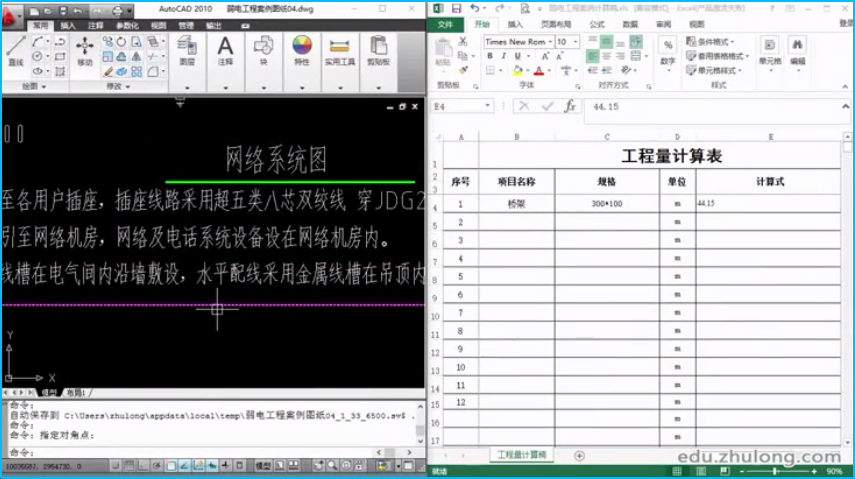Open the Conditional Formatting (条件格式) dropdown
The image size is (855, 479).
click(711, 41)
